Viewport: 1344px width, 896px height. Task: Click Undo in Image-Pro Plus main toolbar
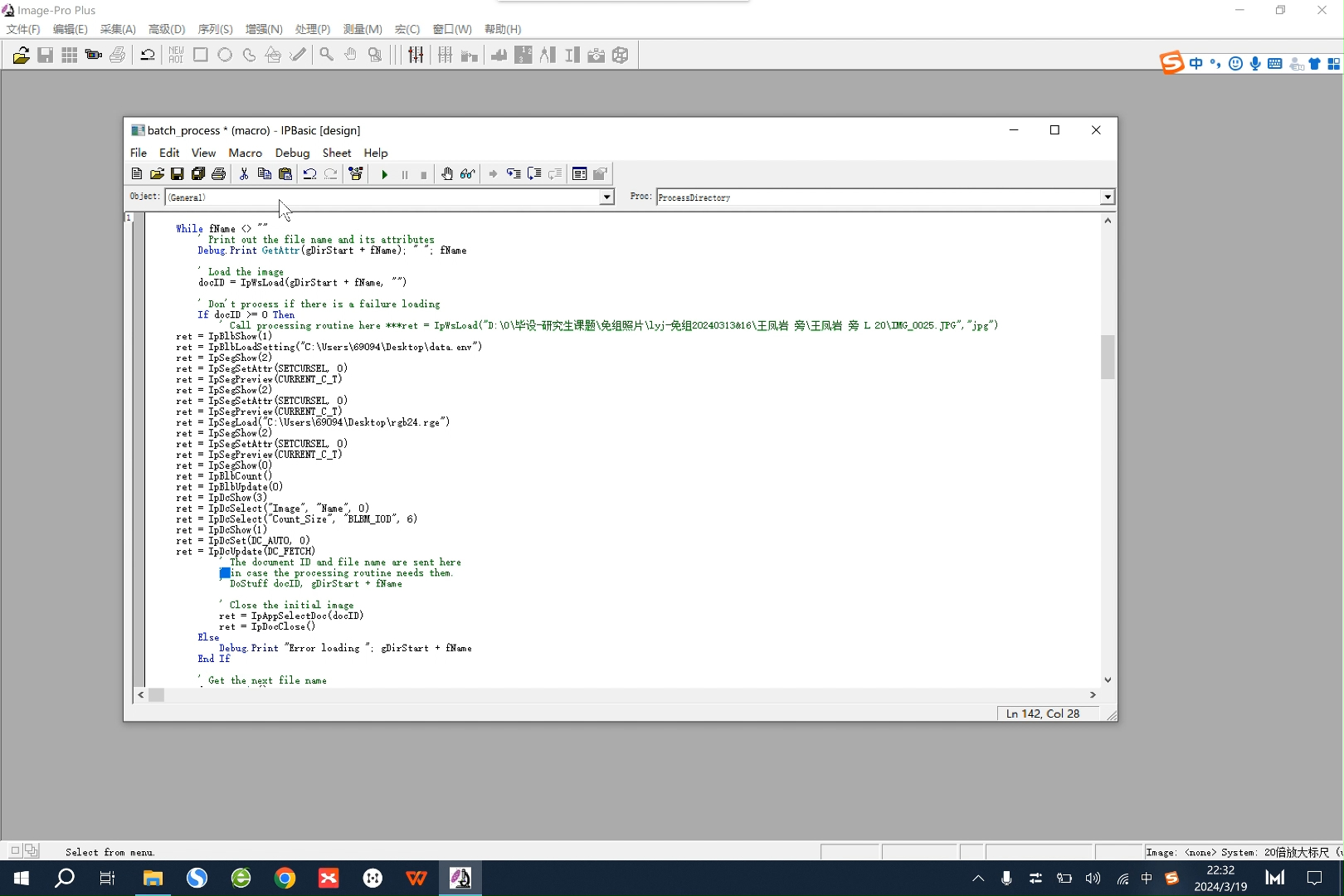148,56
